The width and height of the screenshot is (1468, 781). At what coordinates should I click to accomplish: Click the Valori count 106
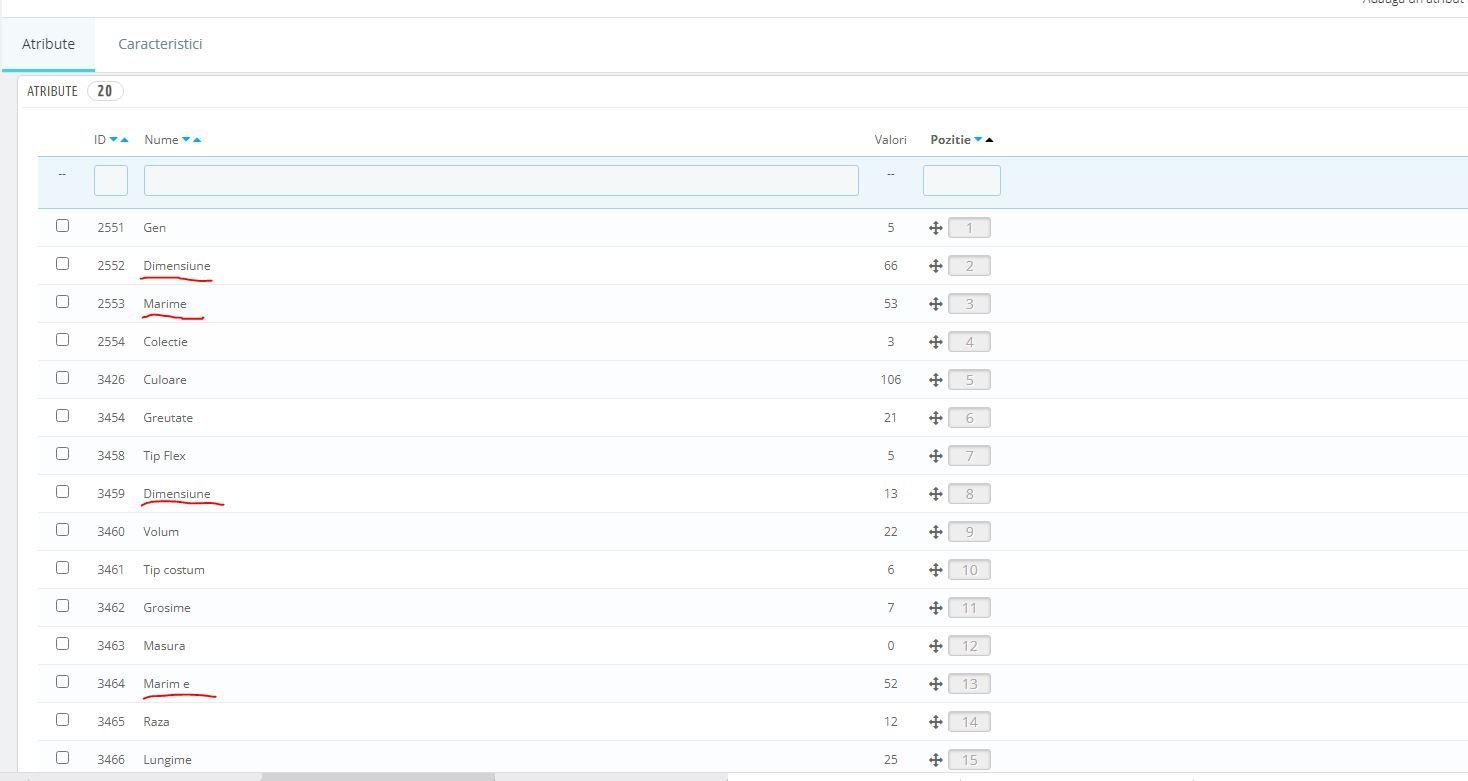(x=890, y=380)
